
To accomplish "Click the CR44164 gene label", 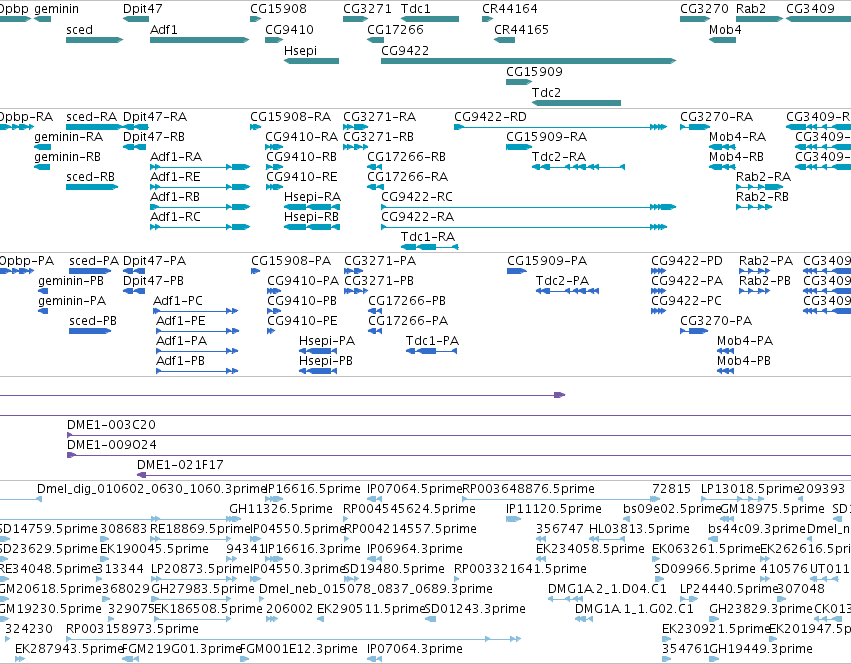I will pyautogui.click(x=510, y=9).
